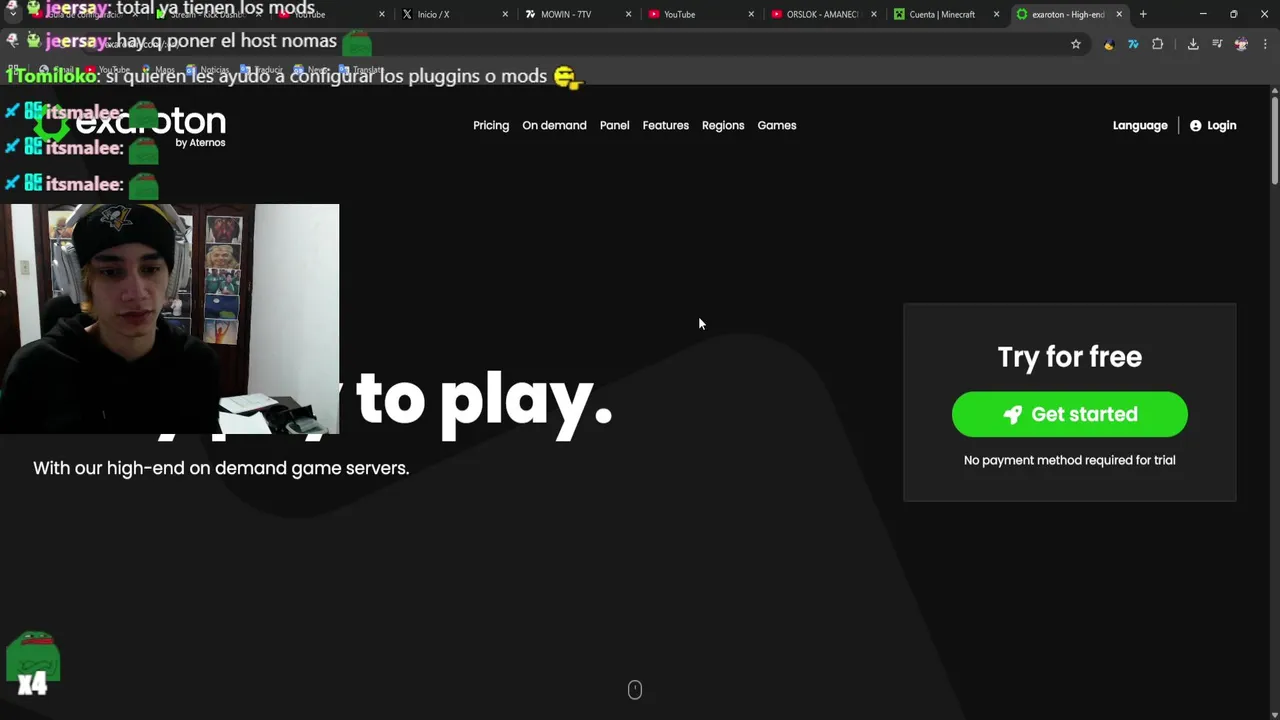
Task: Click the vertical page scrollbar
Action: point(1275,140)
